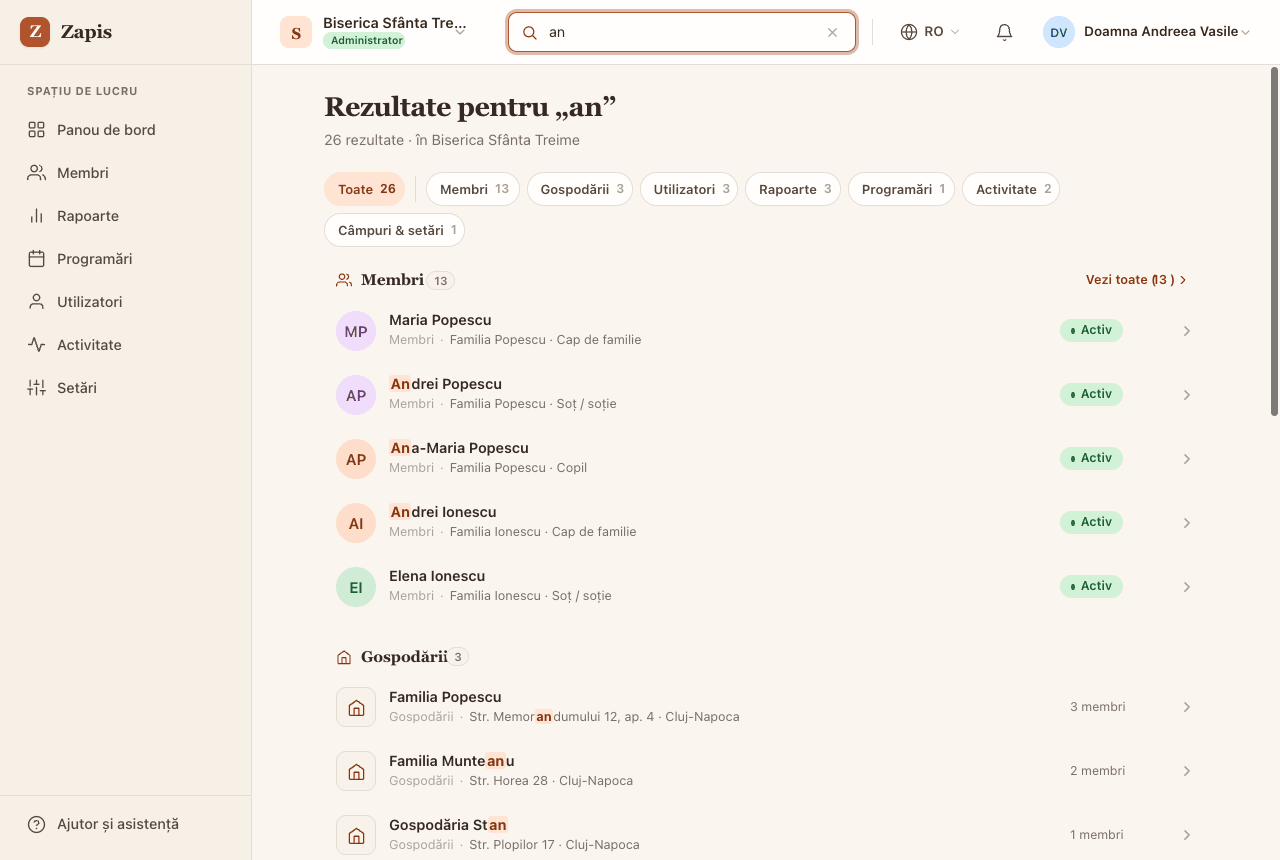Open Ajutor și asistență link
The width and height of the screenshot is (1280, 860).
tap(125, 825)
